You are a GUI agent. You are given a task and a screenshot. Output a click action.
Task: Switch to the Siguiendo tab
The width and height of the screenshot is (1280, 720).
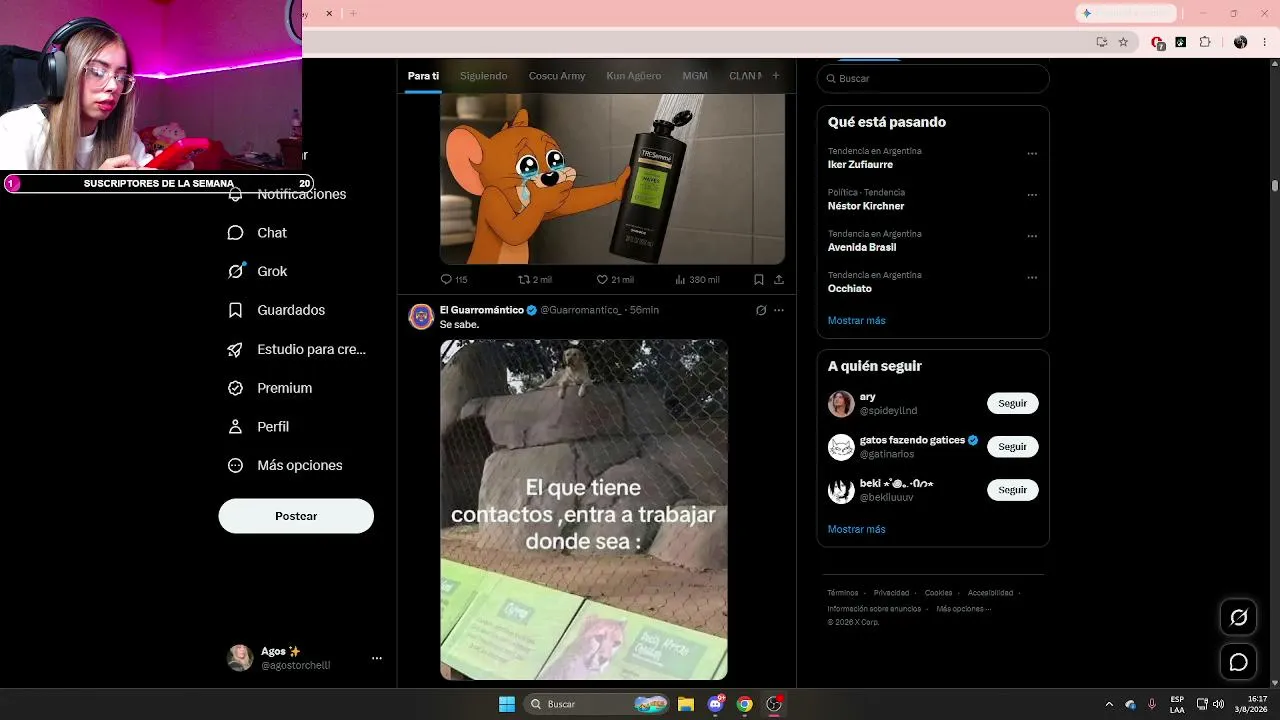click(x=484, y=76)
